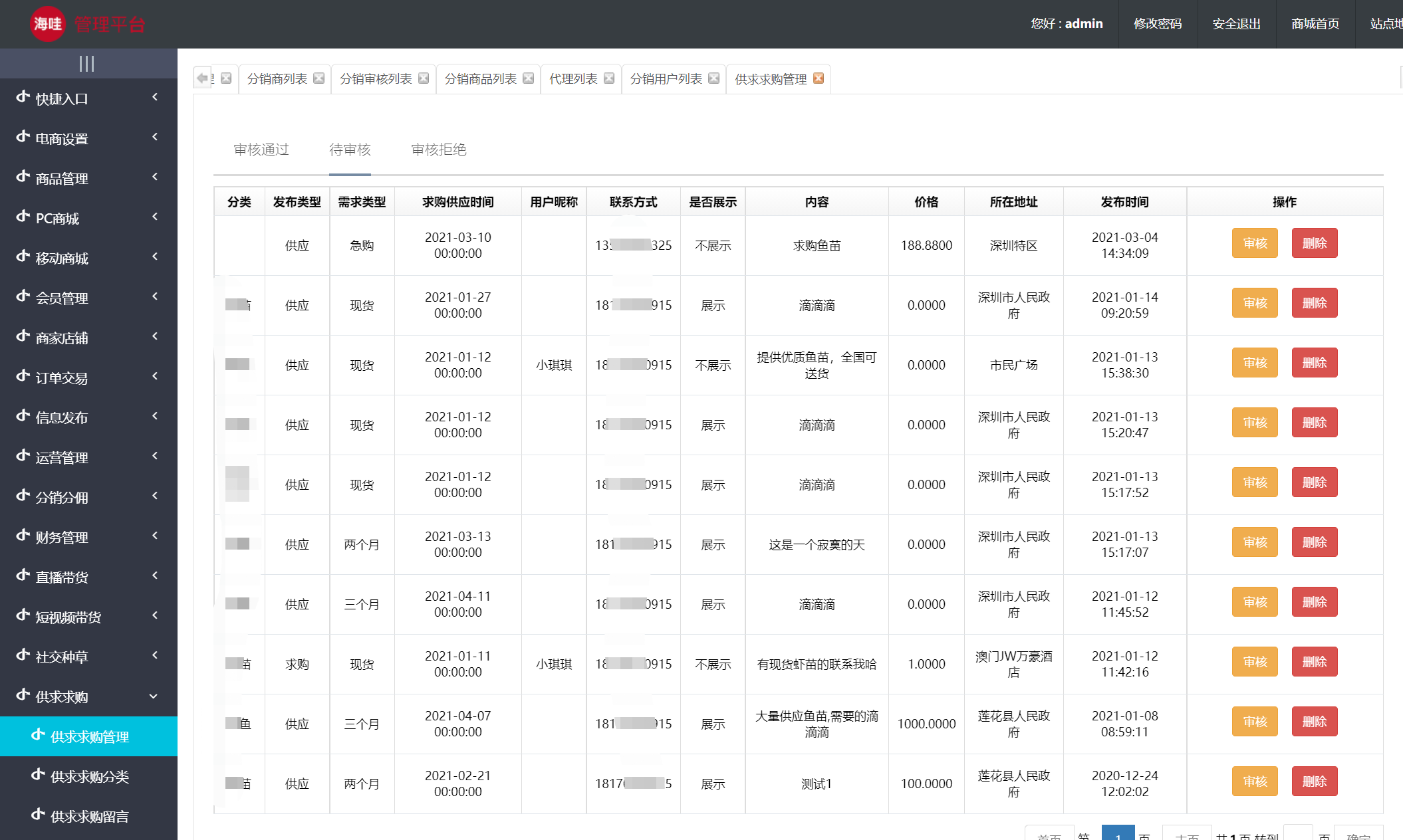This screenshot has height=840, width=1403.
Task: Delete the 测试1 row
Action: pyautogui.click(x=1314, y=782)
